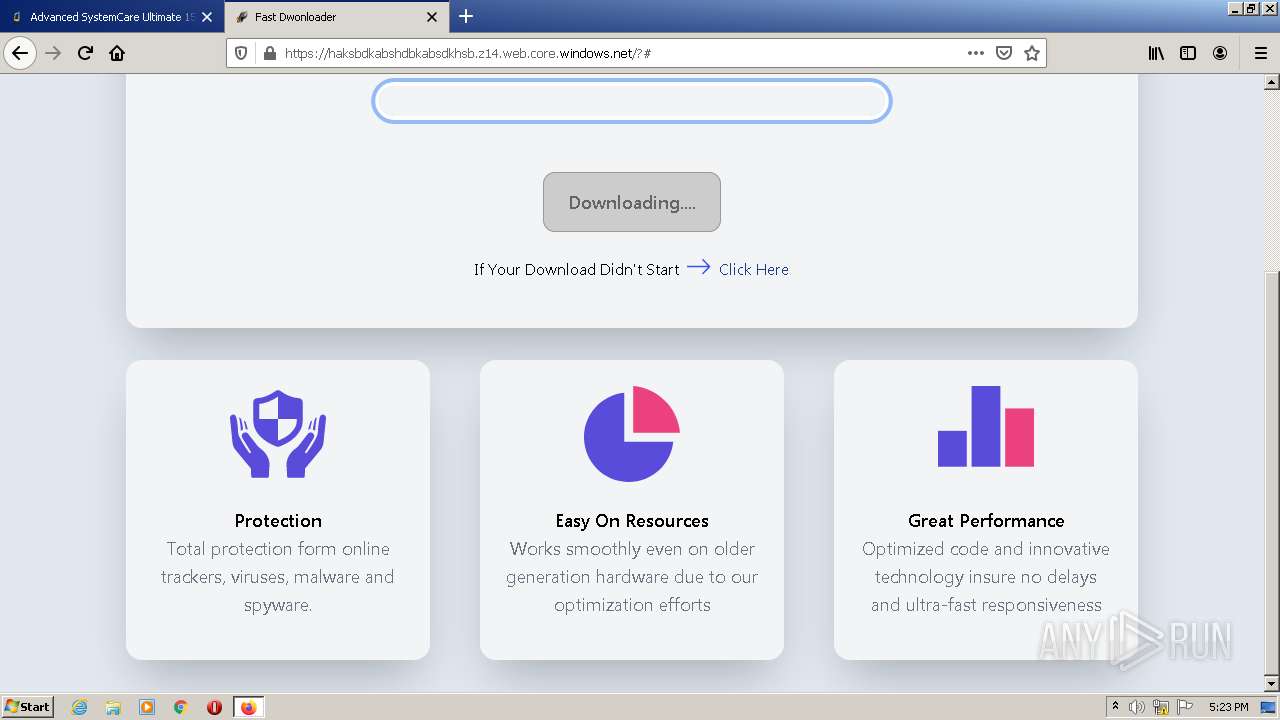Screen dimensions: 1280x720
Task: Toggle the sidebar view
Action: coord(1188,53)
